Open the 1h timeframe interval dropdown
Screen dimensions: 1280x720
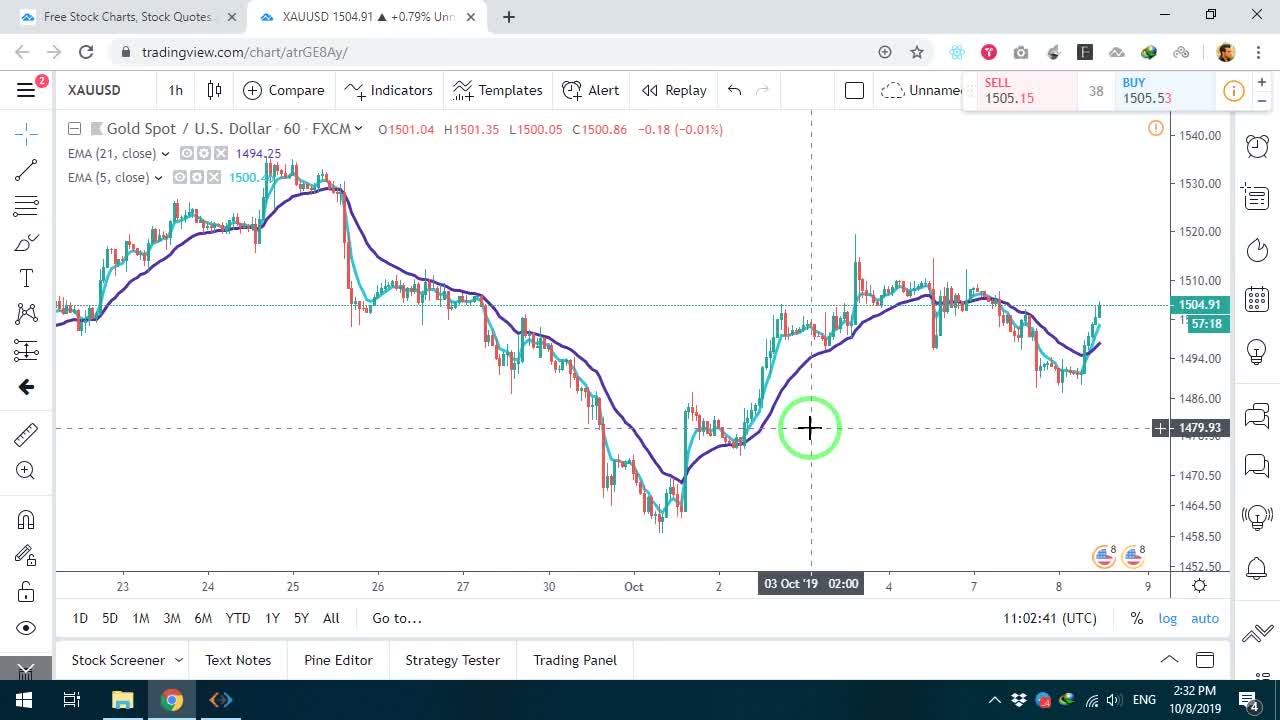point(175,90)
